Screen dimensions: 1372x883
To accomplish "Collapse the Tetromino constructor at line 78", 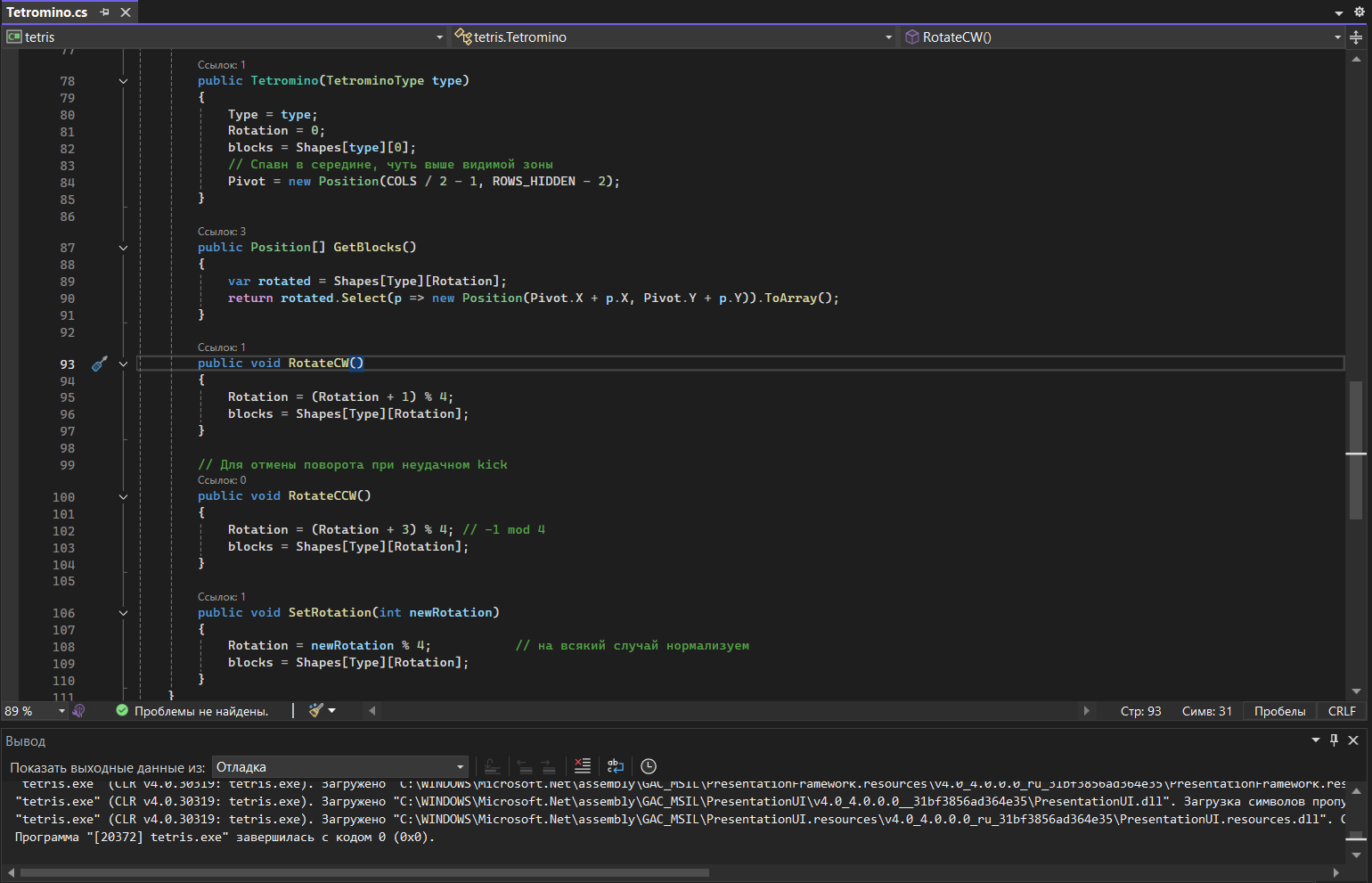I will tap(123, 81).
